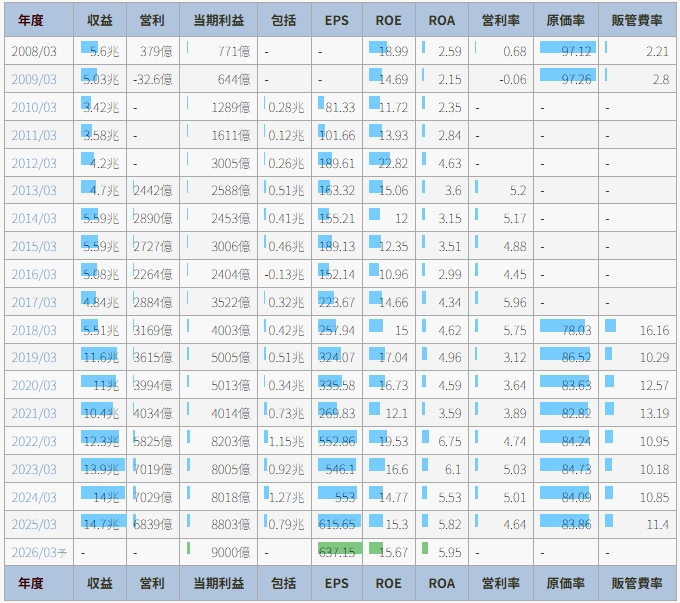Select the 6.75 ROA cell for 2022/03

tap(441, 441)
